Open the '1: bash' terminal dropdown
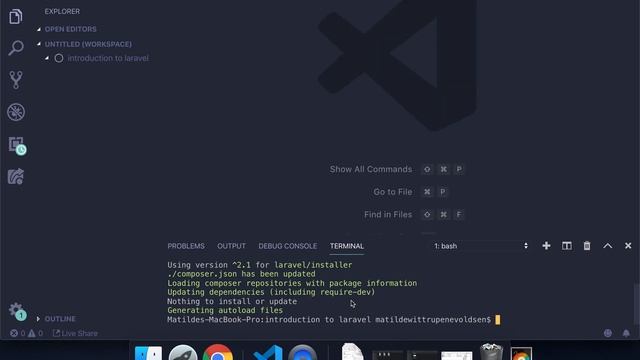Viewport: 640px width, 360px height. point(481,246)
